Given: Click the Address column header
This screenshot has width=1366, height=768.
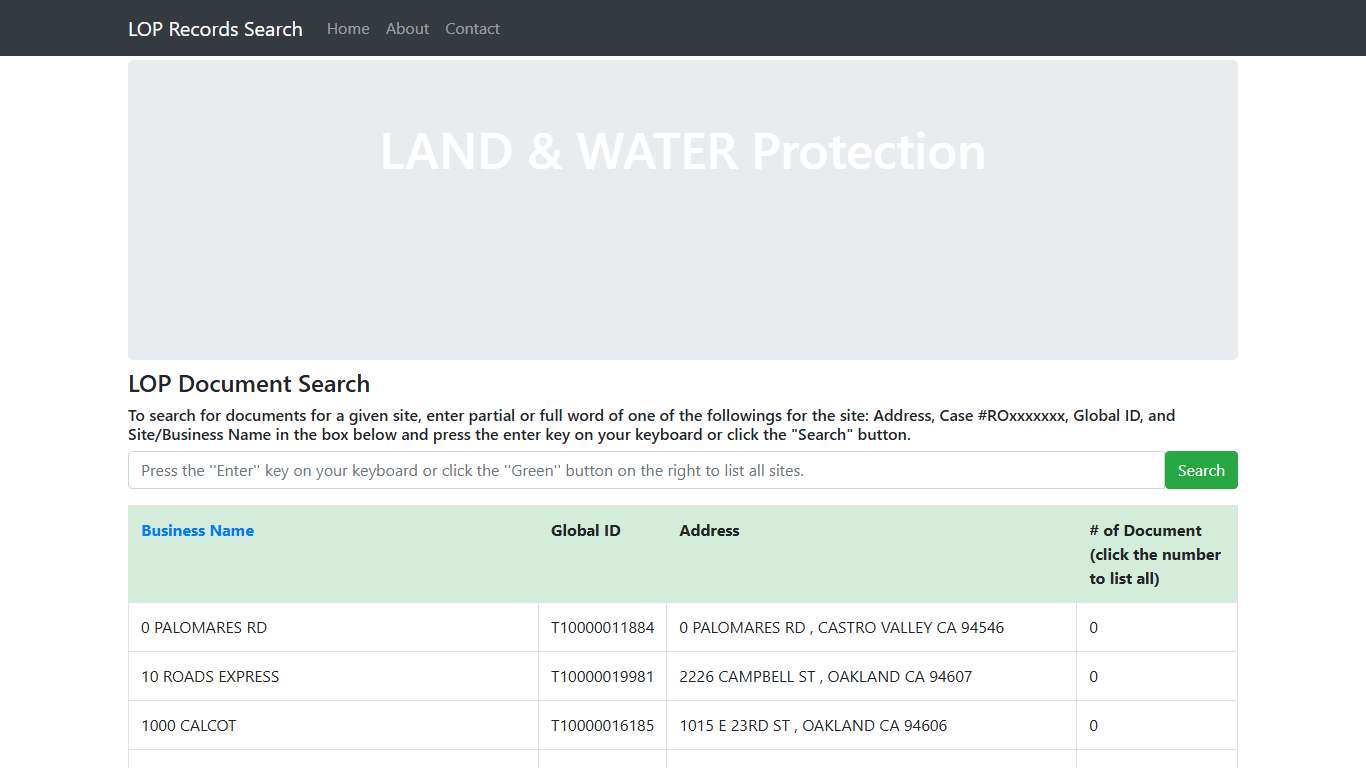Looking at the screenshot, I should [709, 531].
